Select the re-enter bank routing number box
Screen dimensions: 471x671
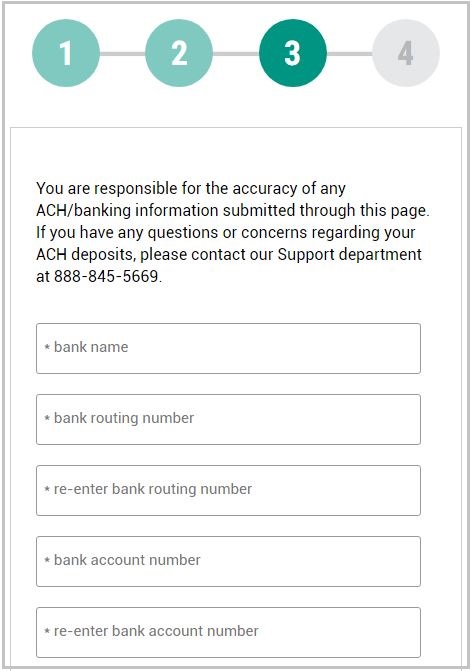228,490
